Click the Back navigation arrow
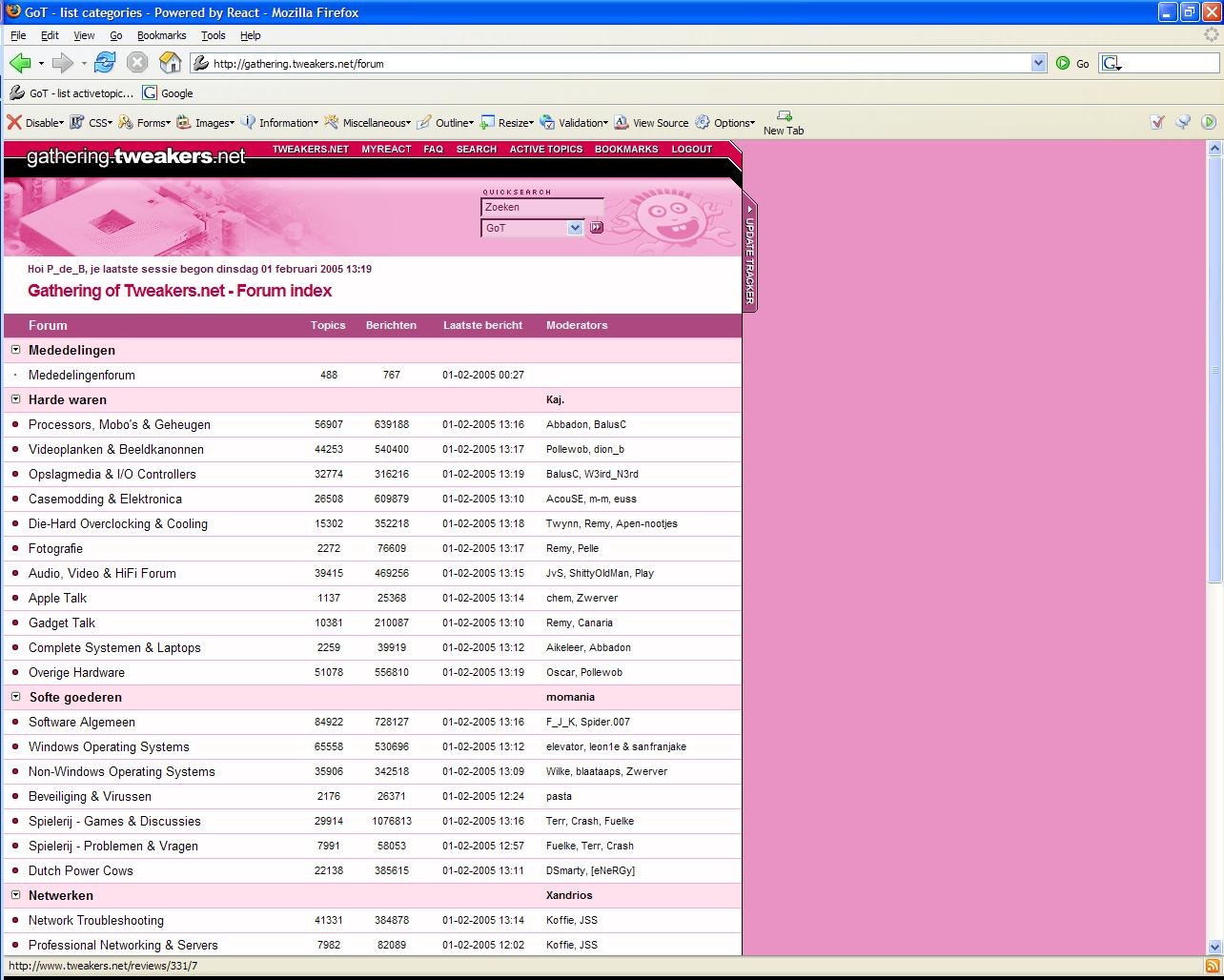The width and height of the screenshot is (1224, 980). (x=19, y=63)
